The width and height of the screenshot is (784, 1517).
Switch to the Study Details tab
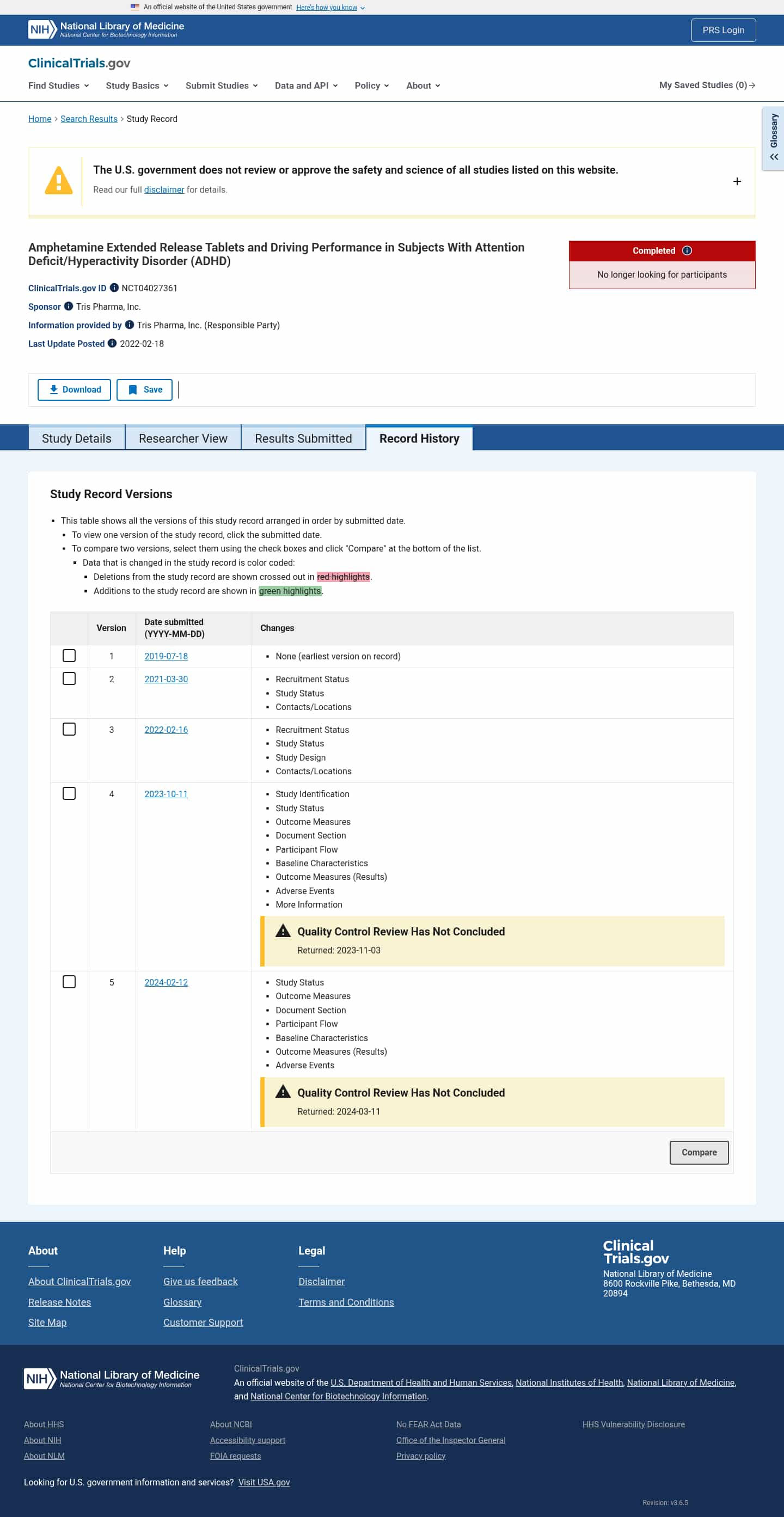tap(77, 438)
